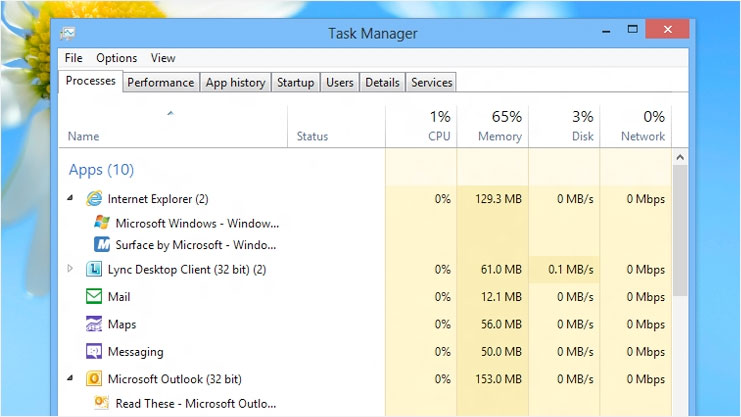The image size is (741, 417).
Task: Select the Apps (10) group heading
Action: point(101,170)
